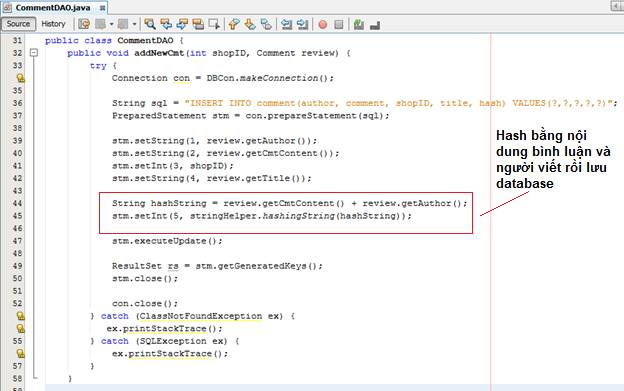Image resolution: width=624 pixels, height=391 pixels.
Task: Click line number 31 in gutter
Action: [17, 40]
